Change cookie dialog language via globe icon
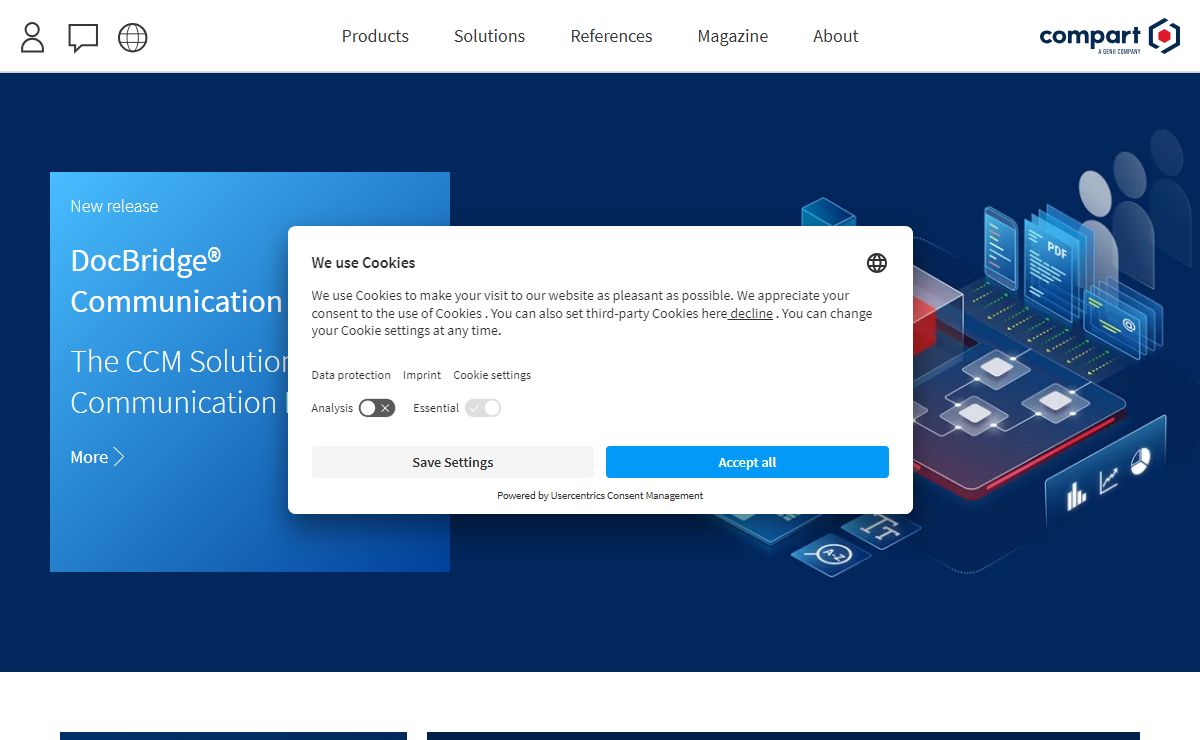Viewport: 1200px width, 740px height. coord(877,263)
